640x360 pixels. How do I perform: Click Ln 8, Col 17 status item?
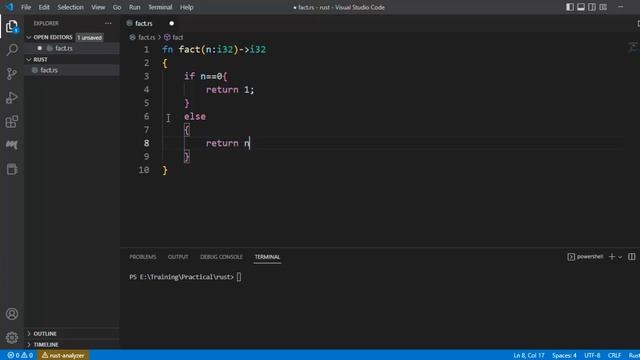[529, 356]
